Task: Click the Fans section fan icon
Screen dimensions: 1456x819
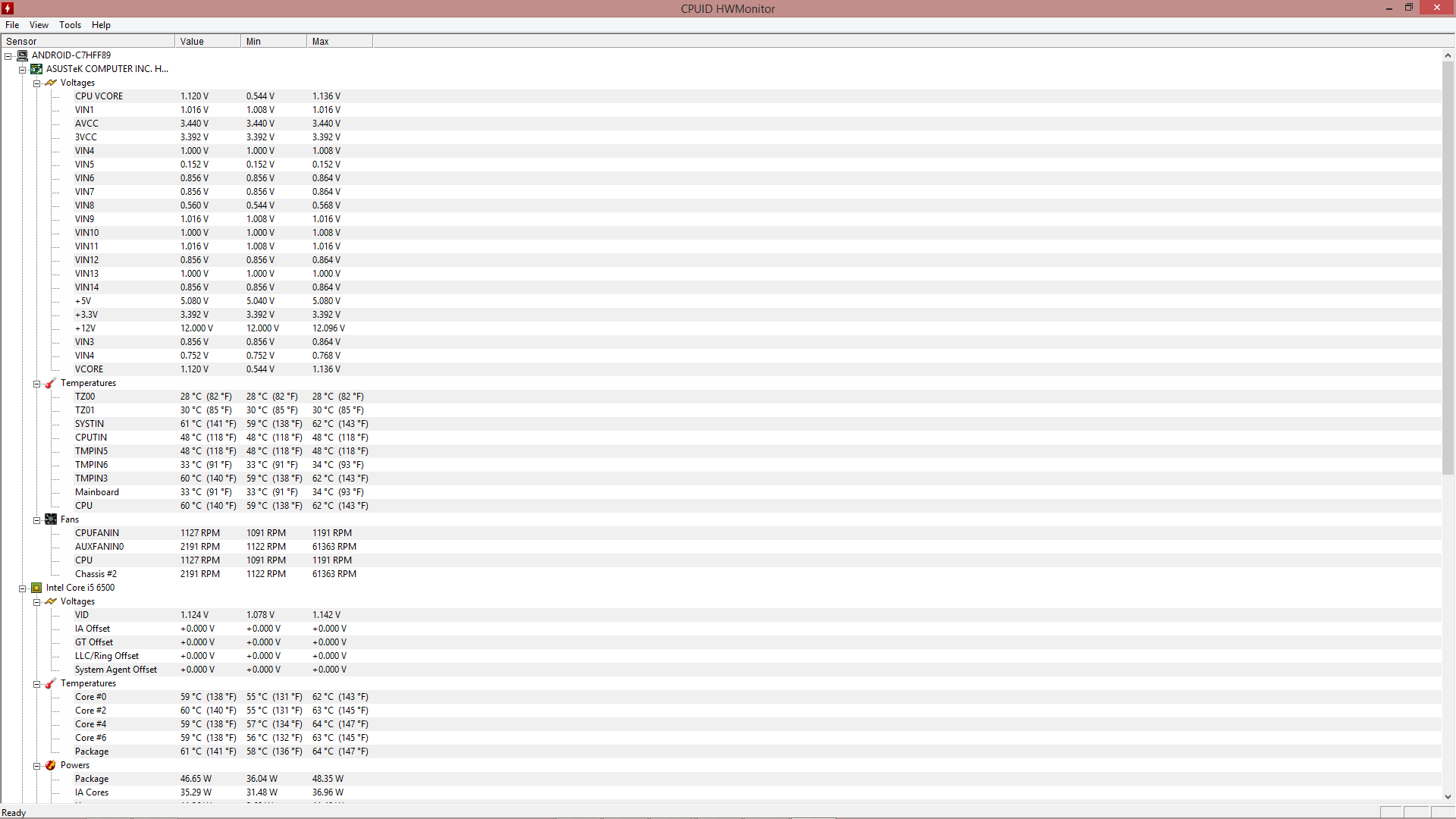Action: 51,519
